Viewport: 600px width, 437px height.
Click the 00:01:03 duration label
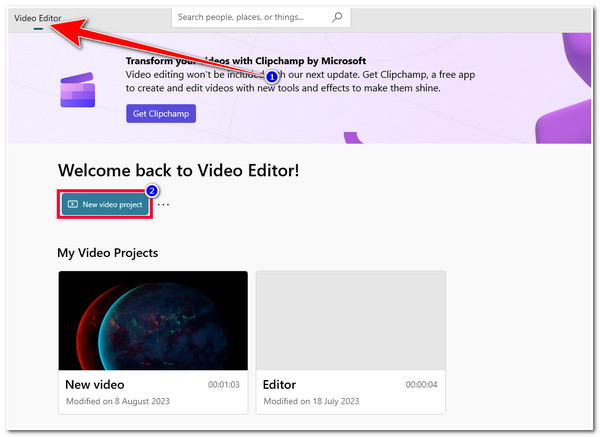pyautogui.click(x=224, y=385)
